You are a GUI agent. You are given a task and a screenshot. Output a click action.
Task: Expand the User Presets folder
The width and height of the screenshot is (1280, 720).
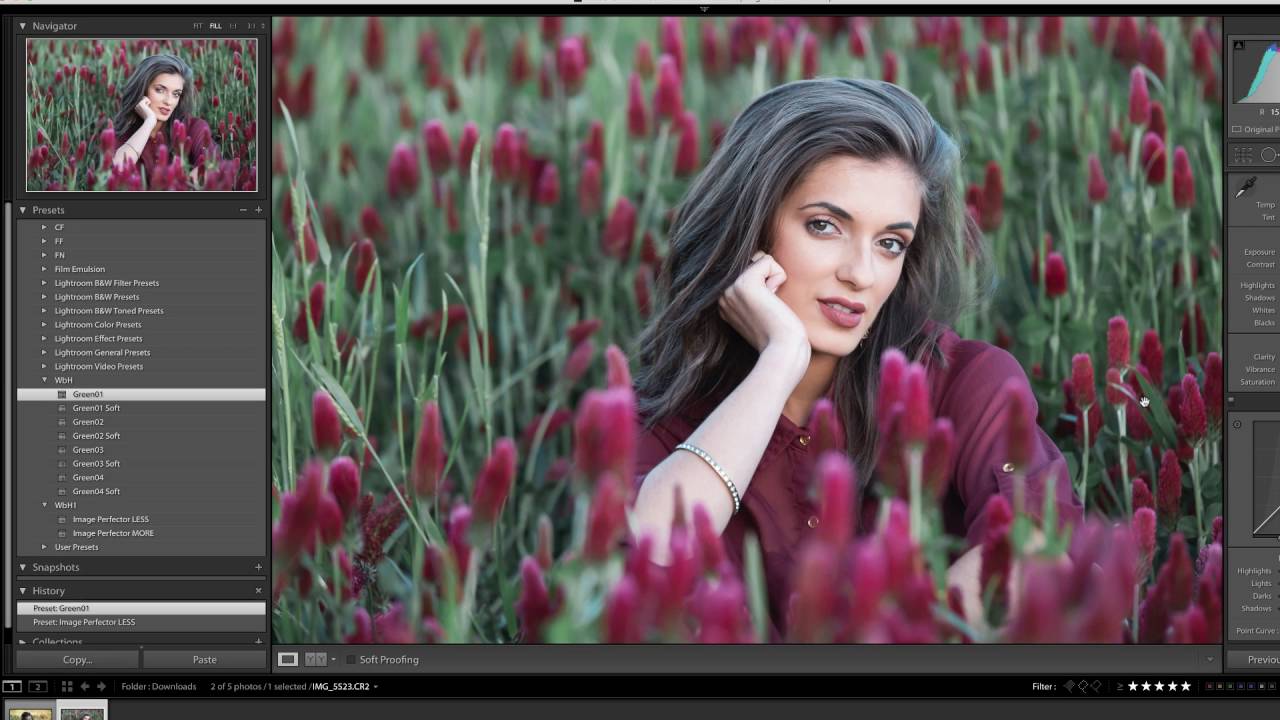(x=44, y=547)
